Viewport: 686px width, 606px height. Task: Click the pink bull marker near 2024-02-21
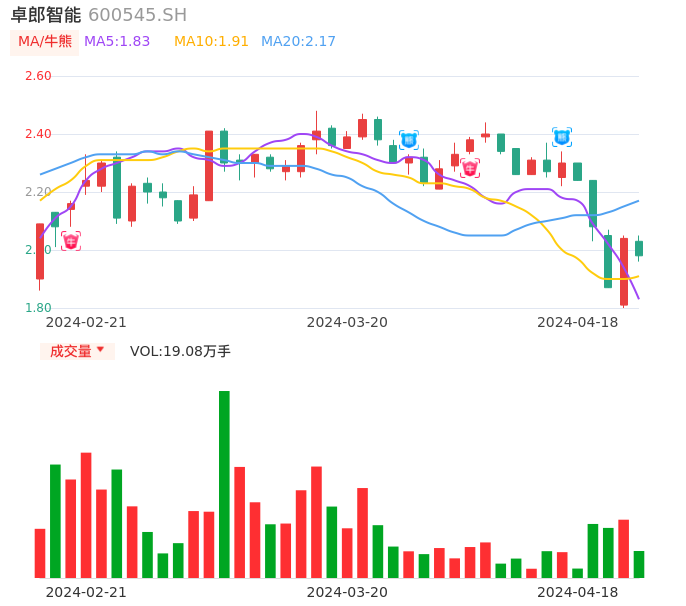click(x=70, y=241)
